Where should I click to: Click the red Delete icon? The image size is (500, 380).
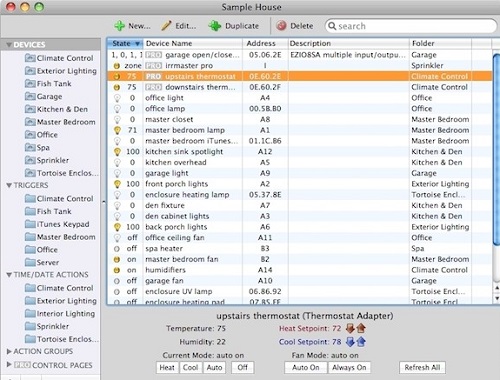[281, 26]
